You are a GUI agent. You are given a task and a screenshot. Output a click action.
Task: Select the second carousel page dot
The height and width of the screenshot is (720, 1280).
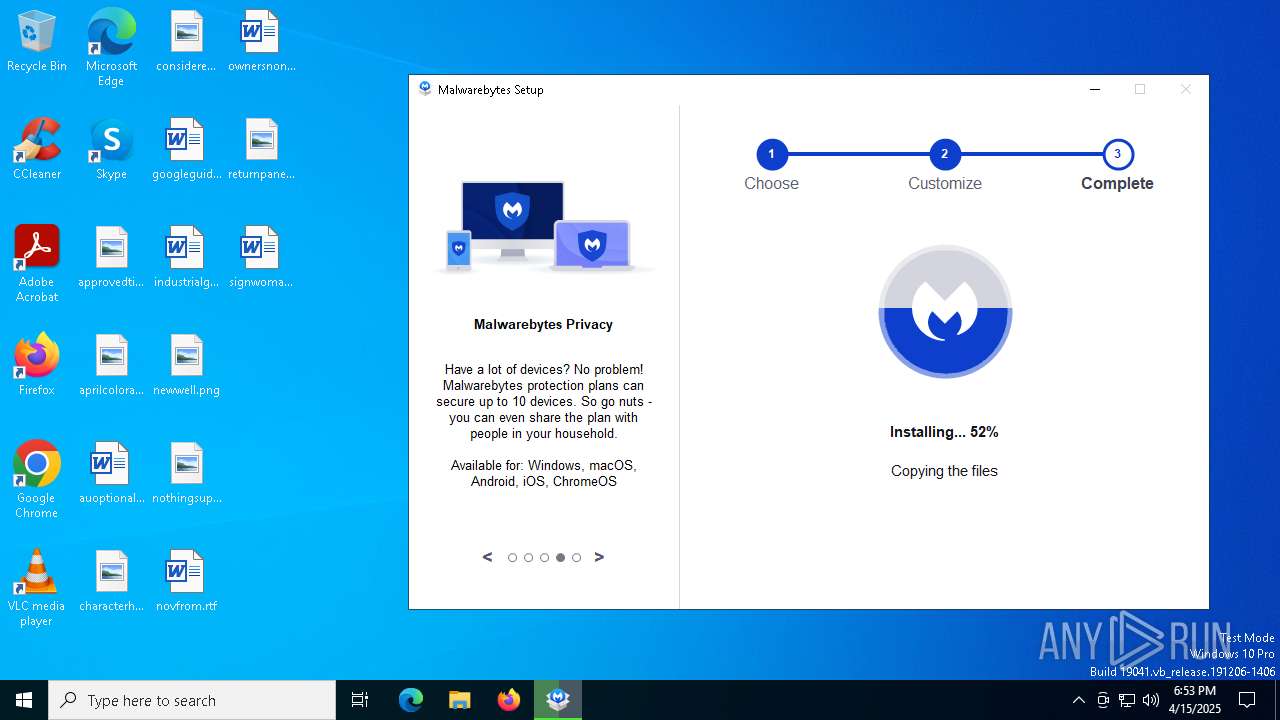click(528, 558)
